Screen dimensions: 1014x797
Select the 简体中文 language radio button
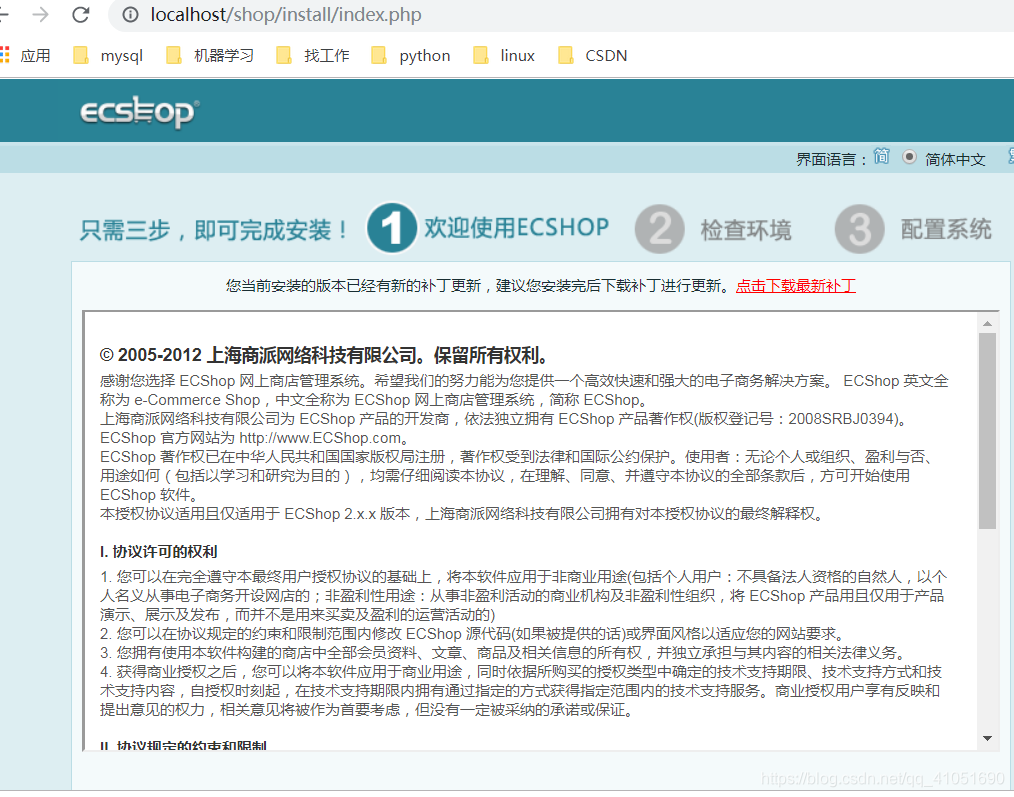pos(909,157)
